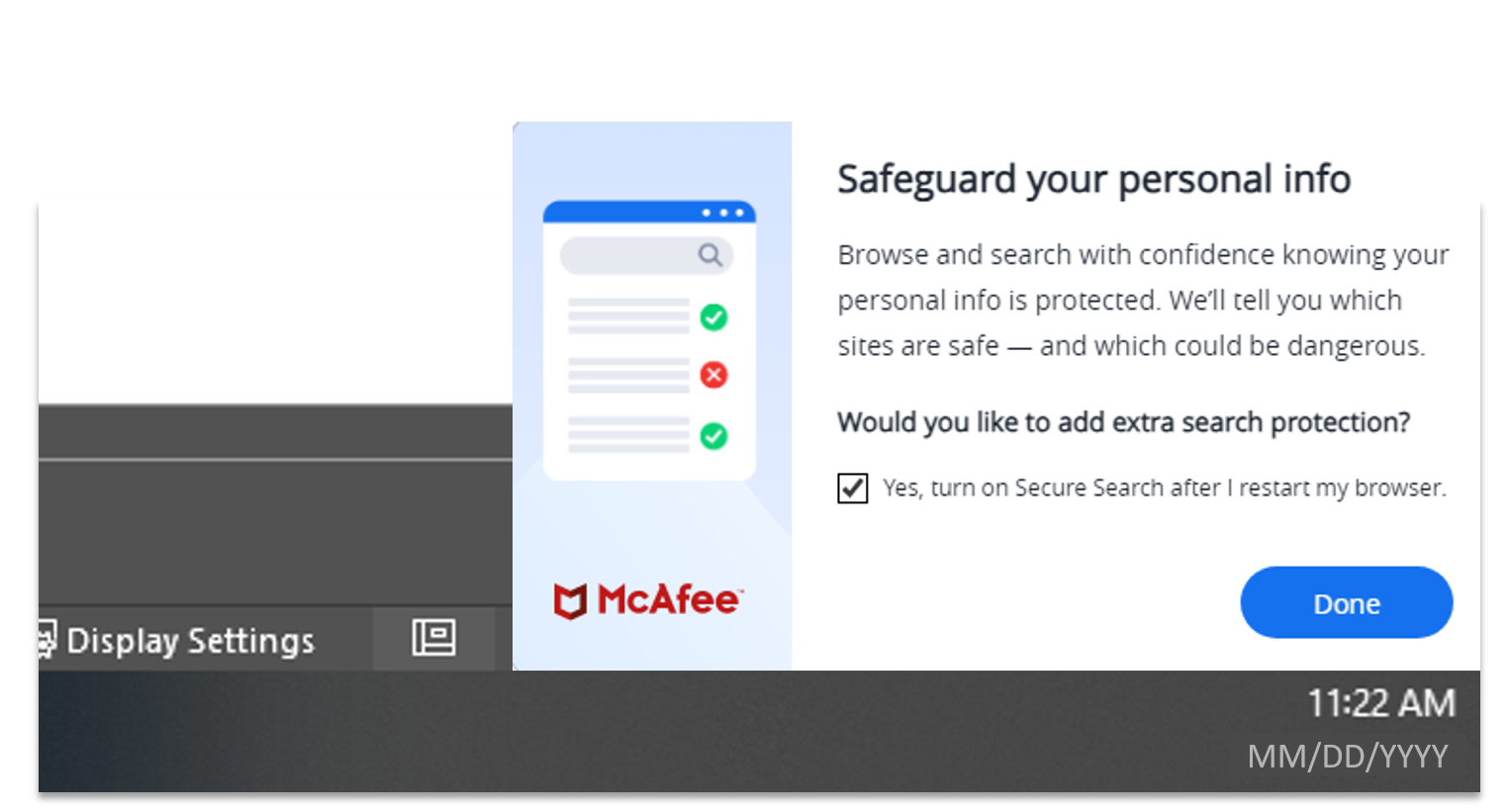Screen dimensions: 1508x812
Task: Click the 'Yes, turn on Secure Search' label
Action: point(1164,488)
